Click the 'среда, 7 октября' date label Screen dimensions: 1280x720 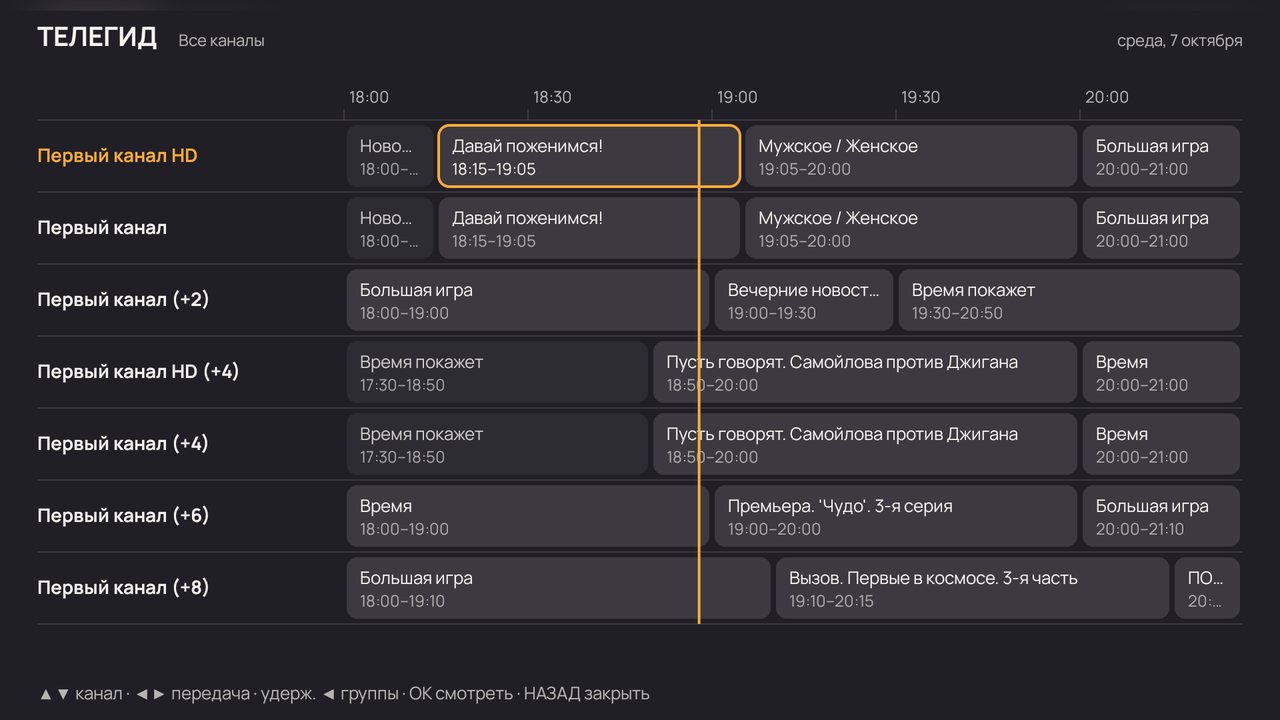(x=1180, y=41)
